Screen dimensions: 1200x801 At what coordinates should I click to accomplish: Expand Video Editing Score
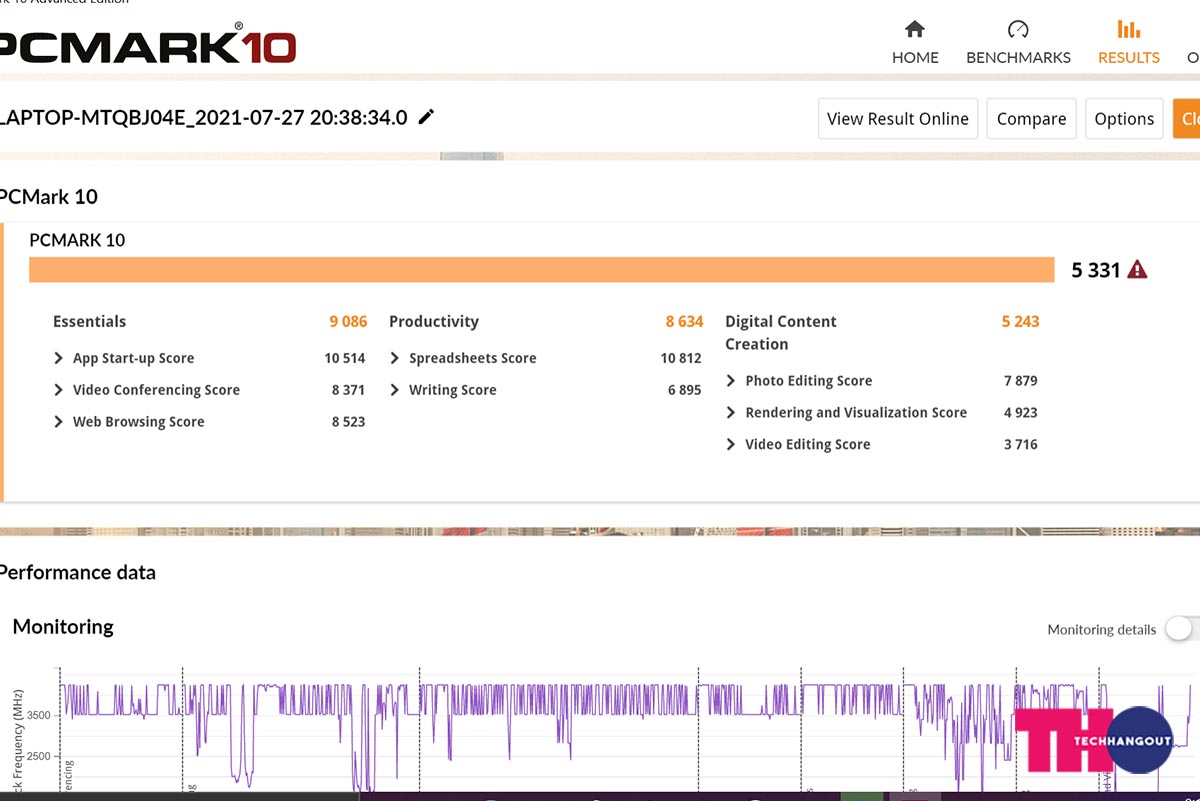coord(731,444)
